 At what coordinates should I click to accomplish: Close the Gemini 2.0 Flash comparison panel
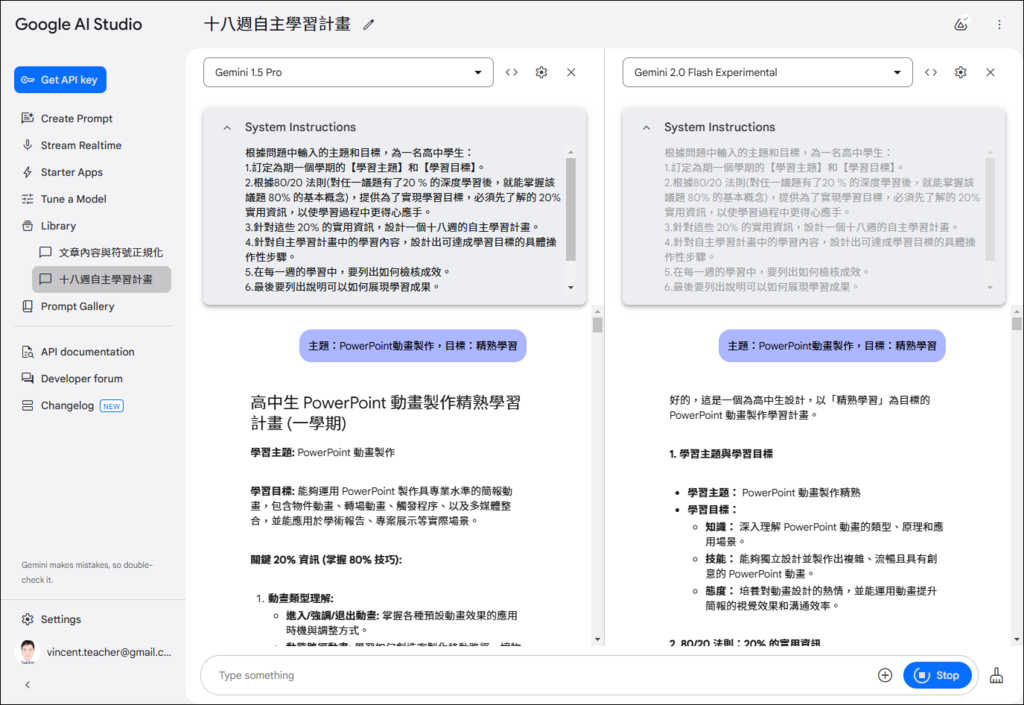coord(991,72)
